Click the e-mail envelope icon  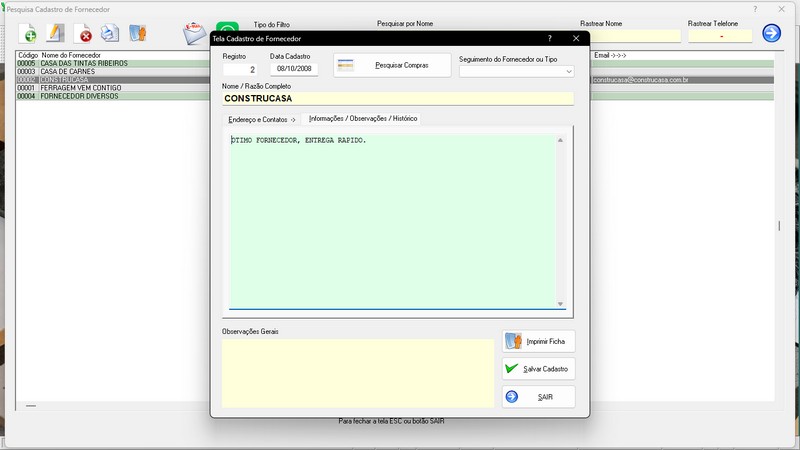click(194, 33)
